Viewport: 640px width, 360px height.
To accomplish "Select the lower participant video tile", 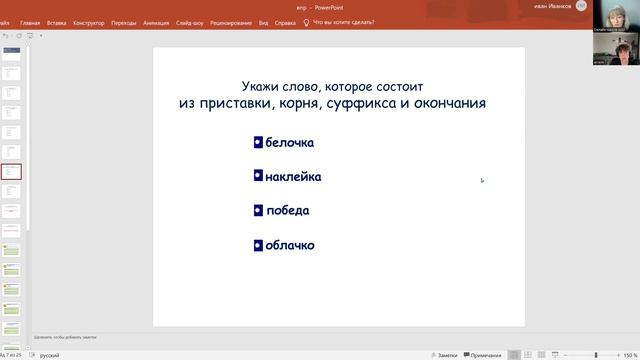I will [616, 49].
